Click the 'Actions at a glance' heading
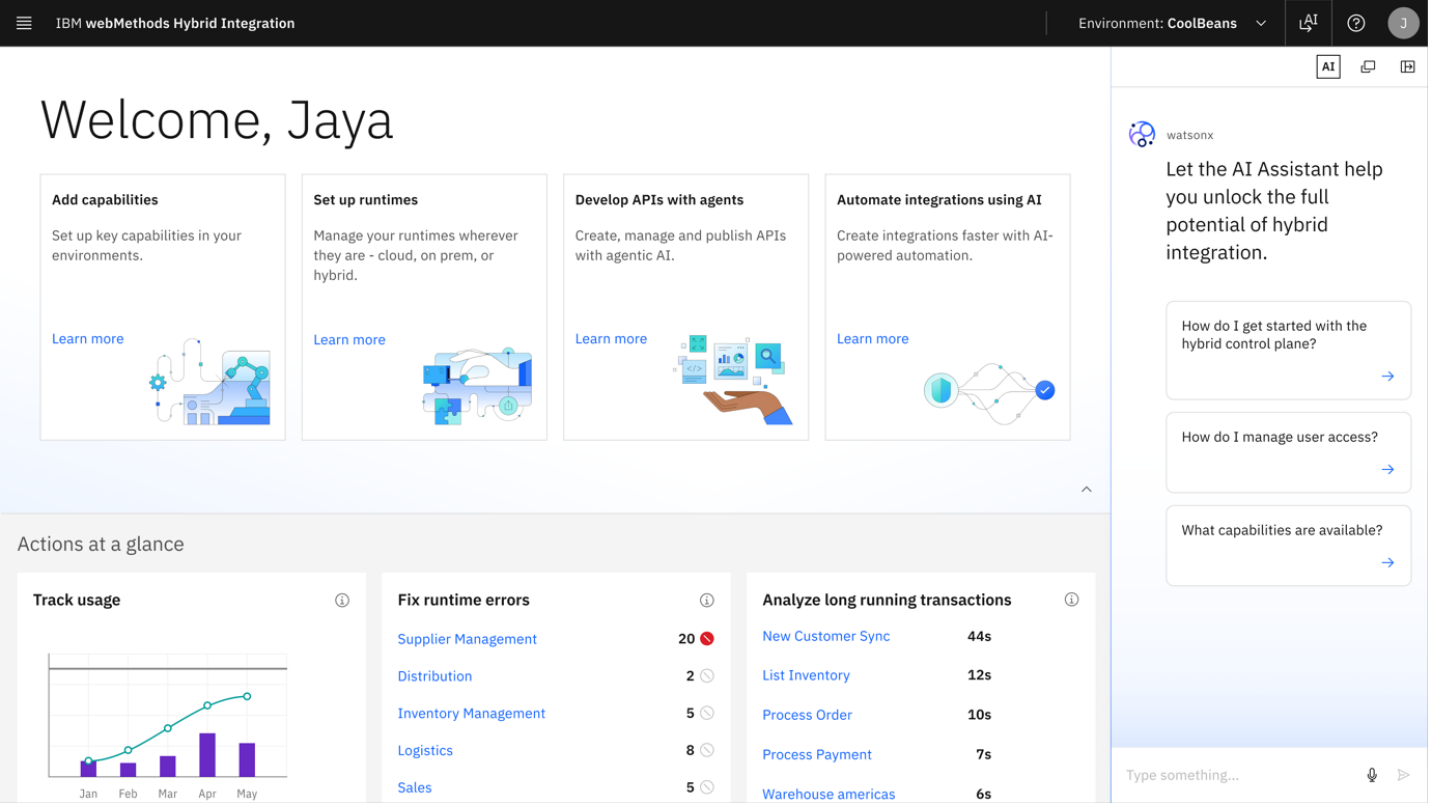Viewport: 1432px width, 805px height. 101,545
